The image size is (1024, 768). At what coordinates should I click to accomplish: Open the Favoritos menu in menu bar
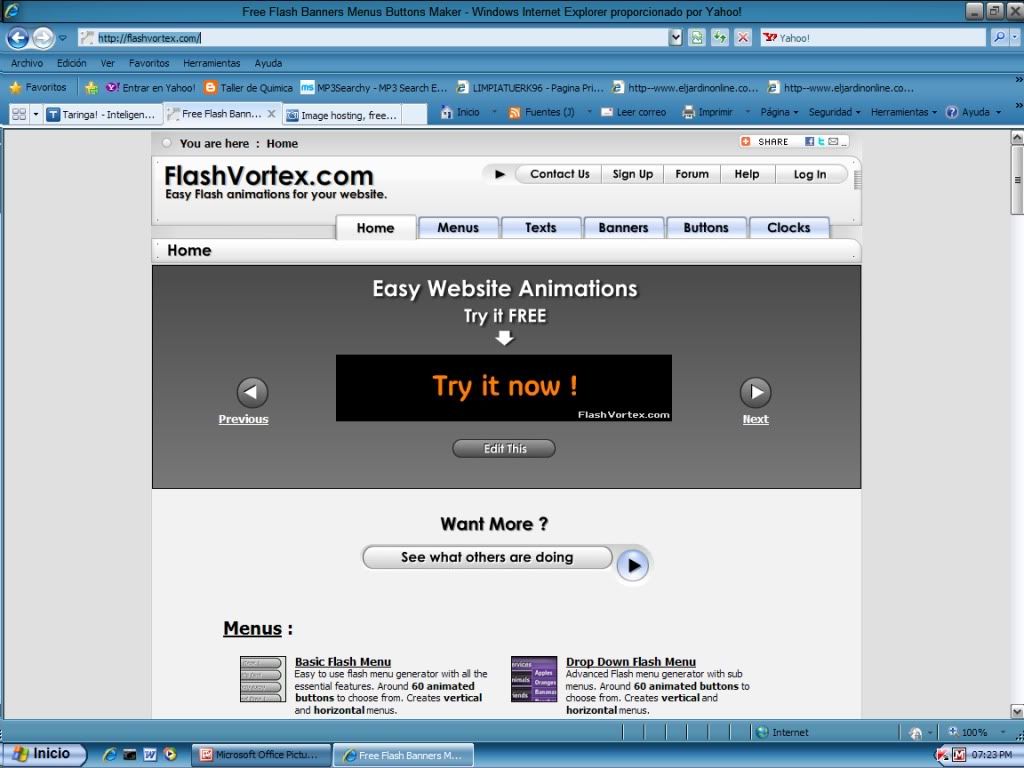149,63
